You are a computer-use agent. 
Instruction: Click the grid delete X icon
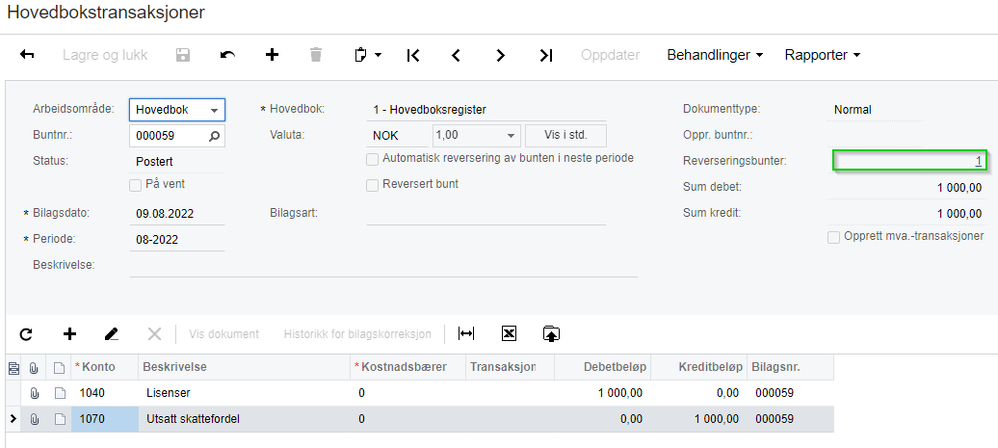pyautogui.click(x=155, y=334)
